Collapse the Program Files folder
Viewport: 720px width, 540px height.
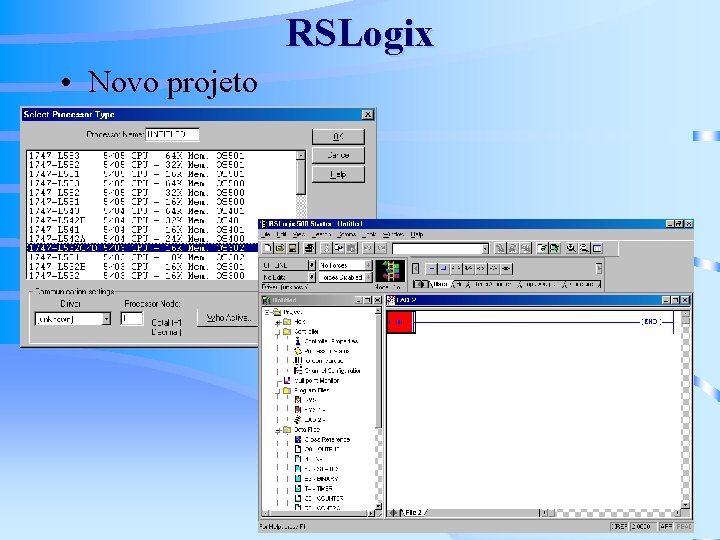278,391
